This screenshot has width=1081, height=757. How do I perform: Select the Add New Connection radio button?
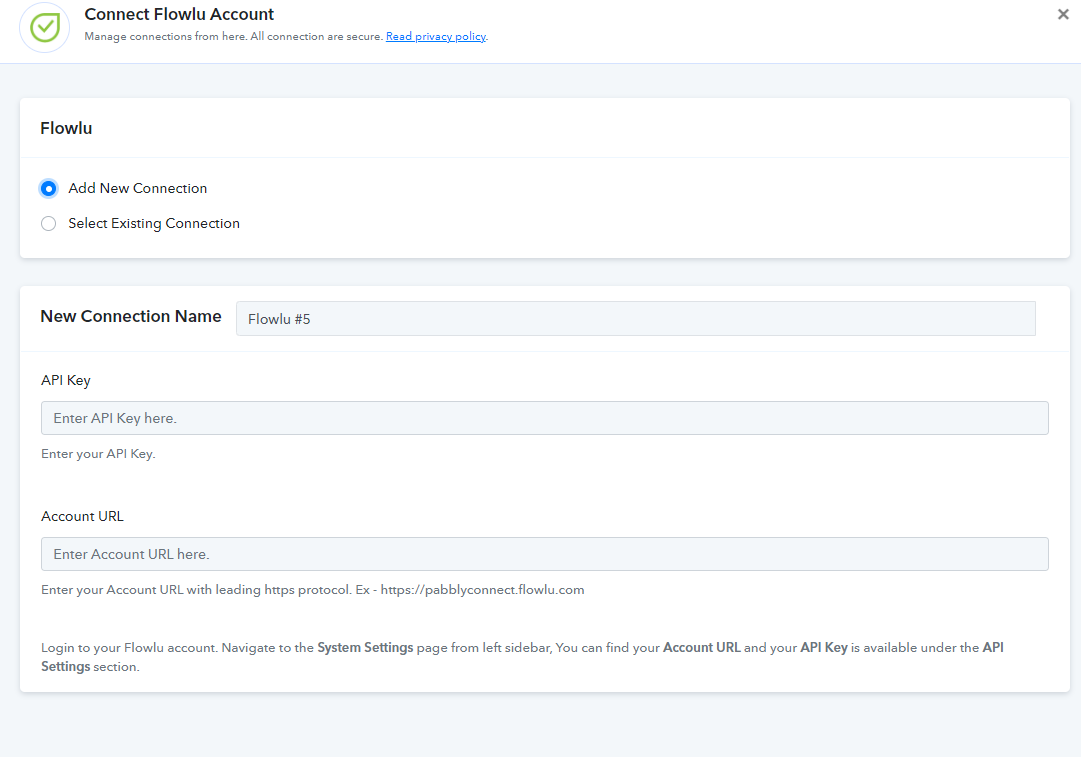48,188
